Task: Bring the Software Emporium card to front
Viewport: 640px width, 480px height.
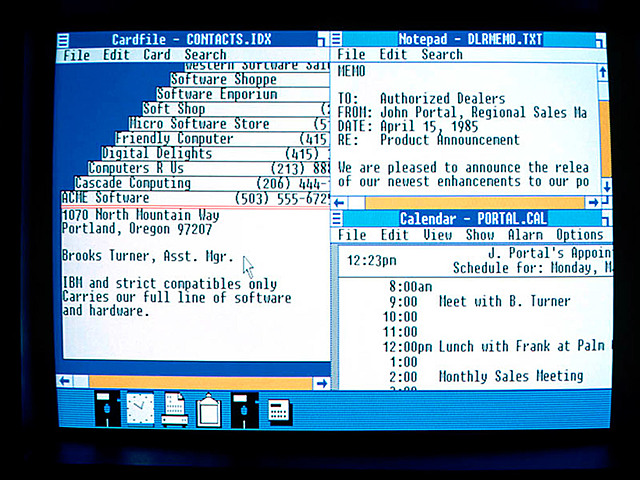Action: [x=243, y=94]
